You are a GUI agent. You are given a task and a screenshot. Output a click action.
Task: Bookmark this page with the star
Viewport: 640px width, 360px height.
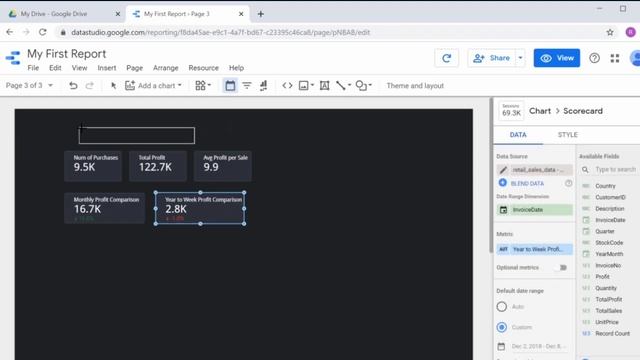[x=610, y=32]
